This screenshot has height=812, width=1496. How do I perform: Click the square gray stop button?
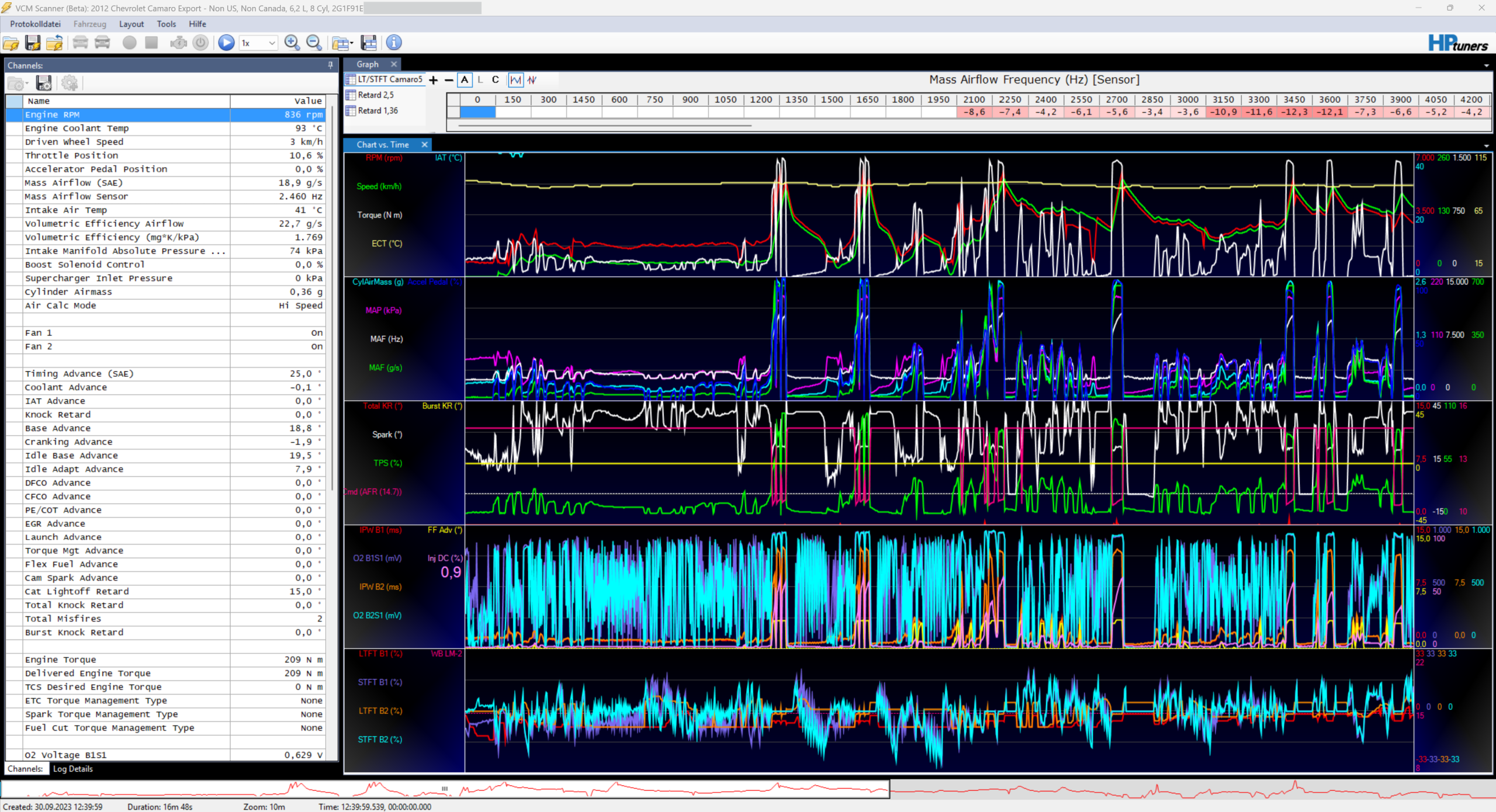[151, 43]
